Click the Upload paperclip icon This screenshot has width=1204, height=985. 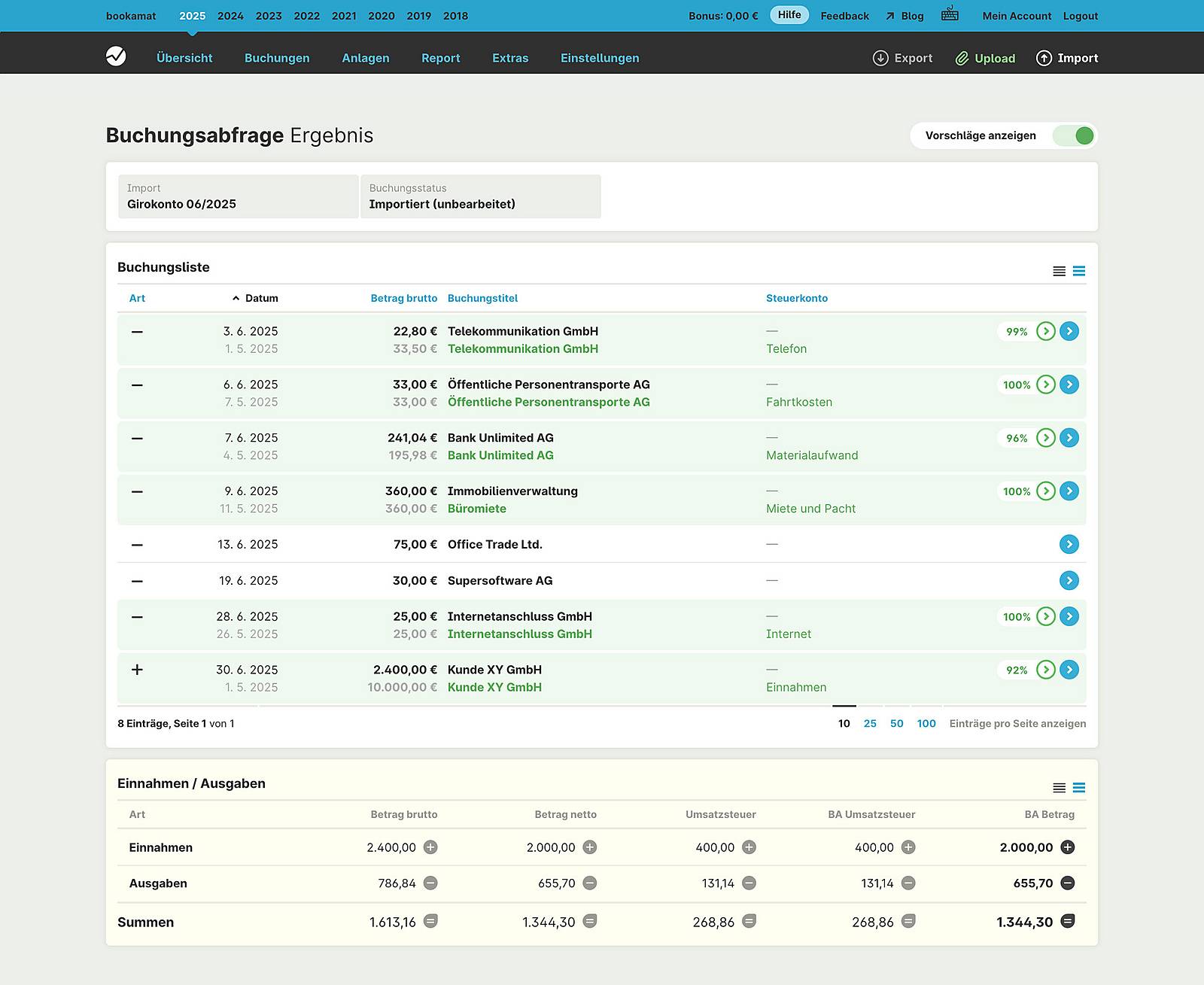[x=962, y=58]
